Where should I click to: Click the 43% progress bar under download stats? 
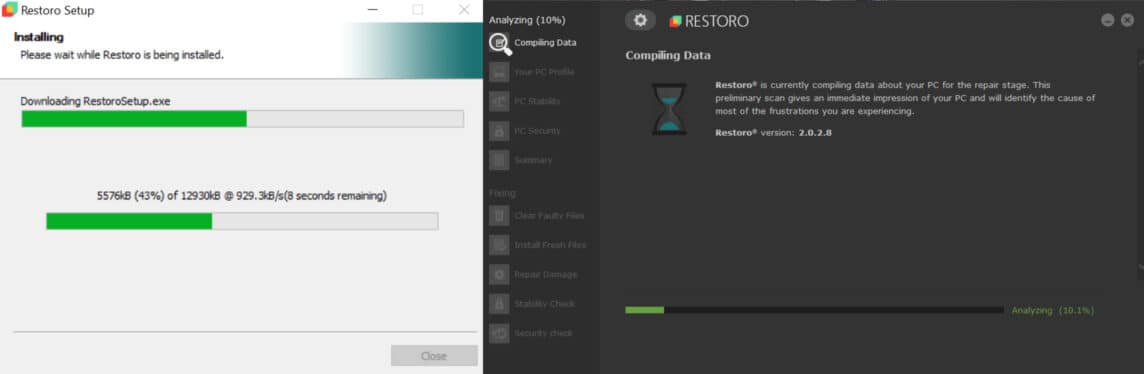(x=242, y=221)
